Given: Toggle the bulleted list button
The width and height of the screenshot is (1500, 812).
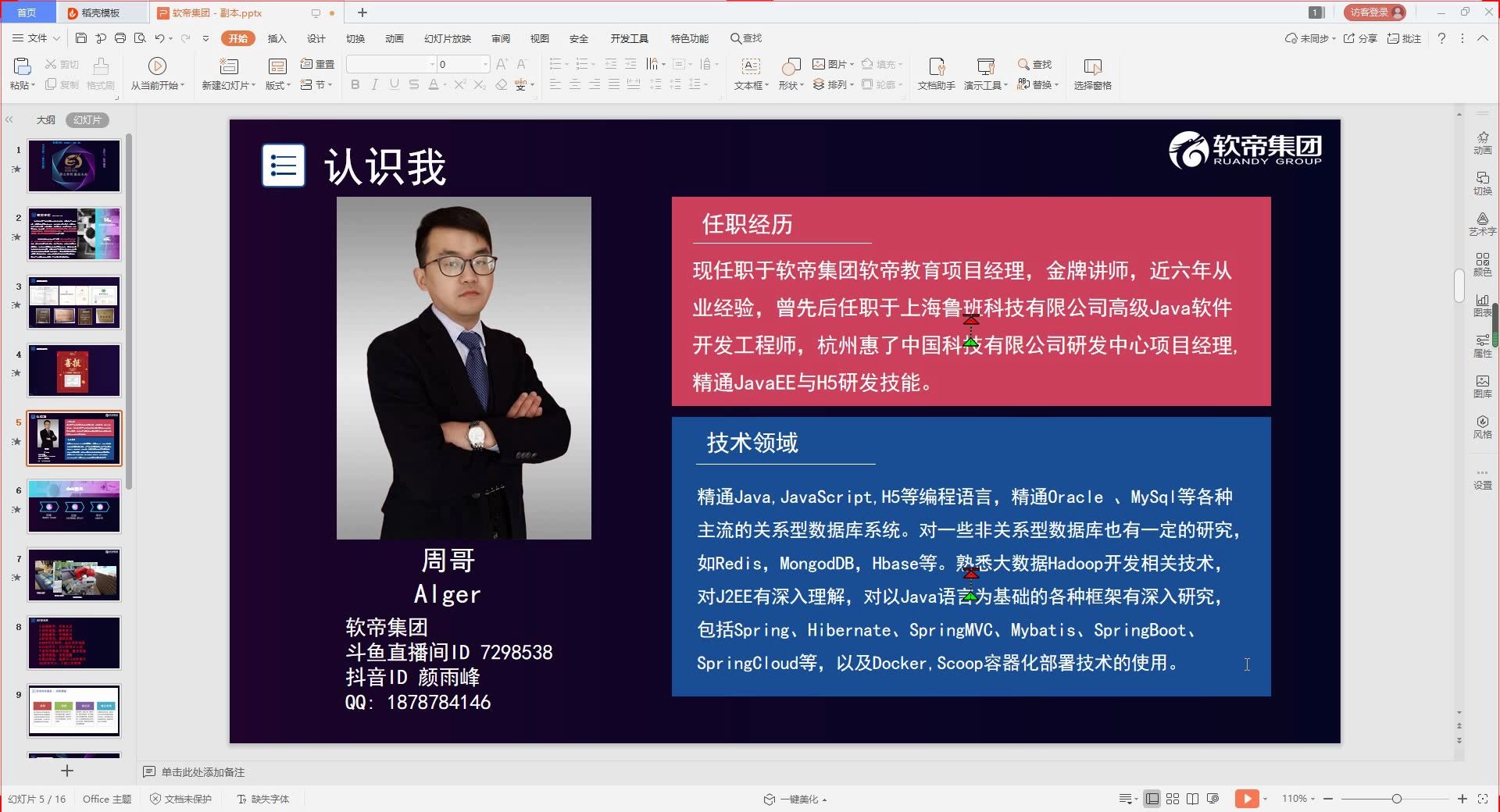Looking at the screenshot, I should [x=555, y=64].
